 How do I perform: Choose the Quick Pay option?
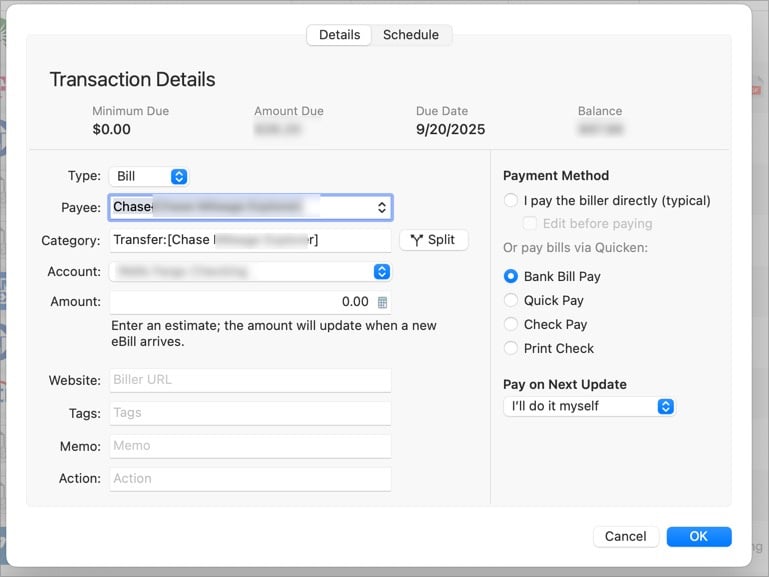[511, 300]
